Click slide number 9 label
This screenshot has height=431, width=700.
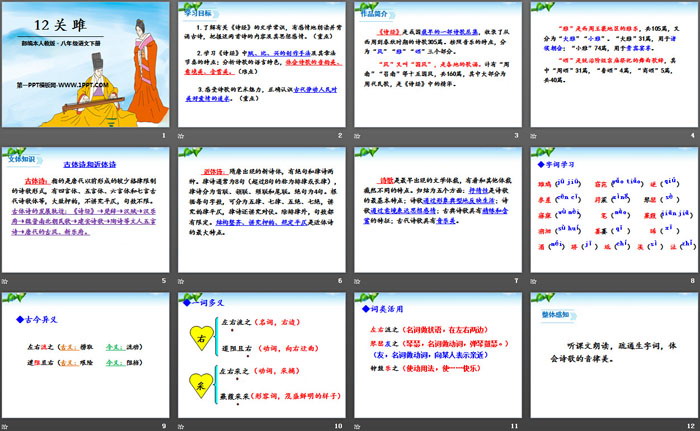pos(164,426)
